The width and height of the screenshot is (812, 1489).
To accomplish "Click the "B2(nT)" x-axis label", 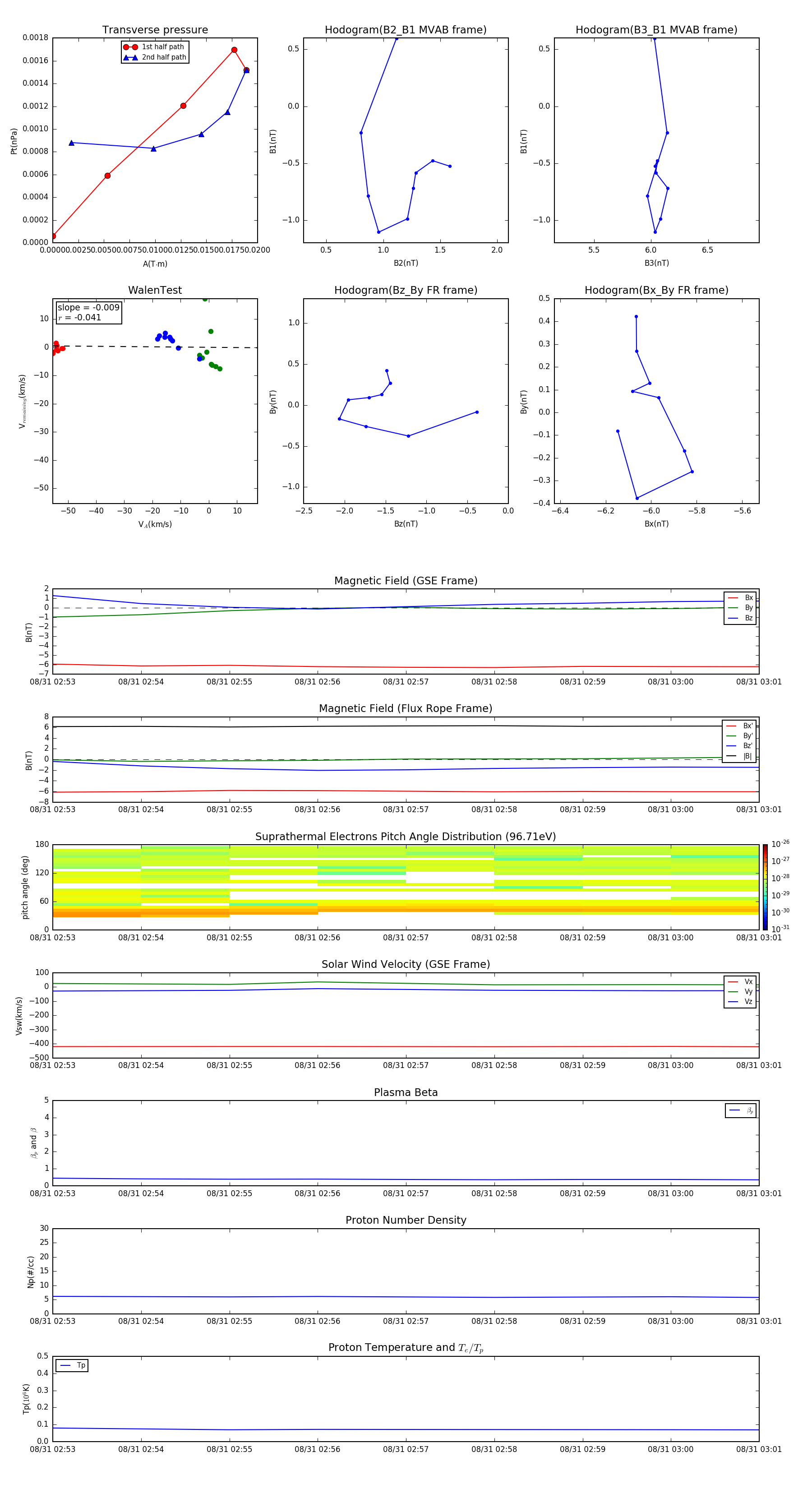I will point(406,263).
